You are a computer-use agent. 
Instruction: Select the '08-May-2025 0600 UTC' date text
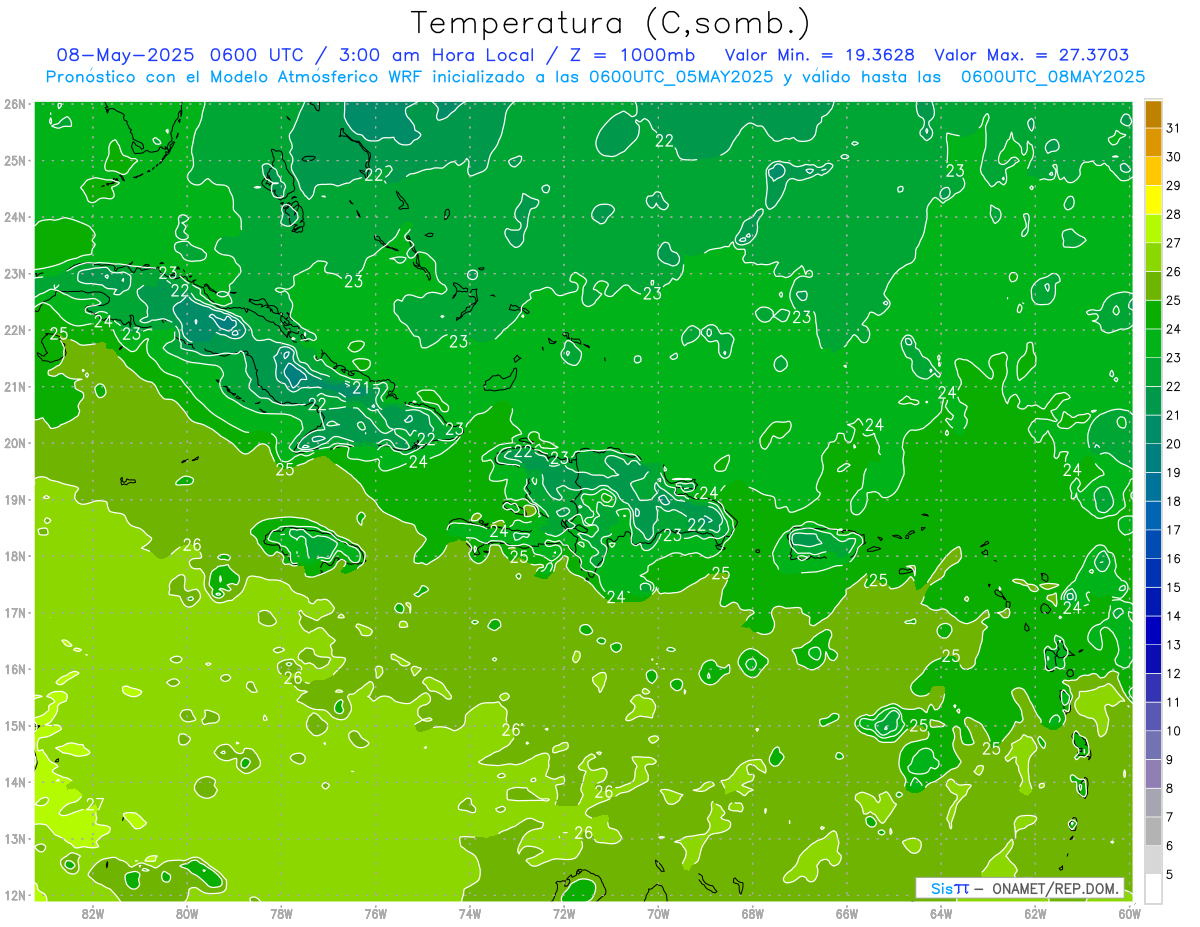tap(180, 55)
